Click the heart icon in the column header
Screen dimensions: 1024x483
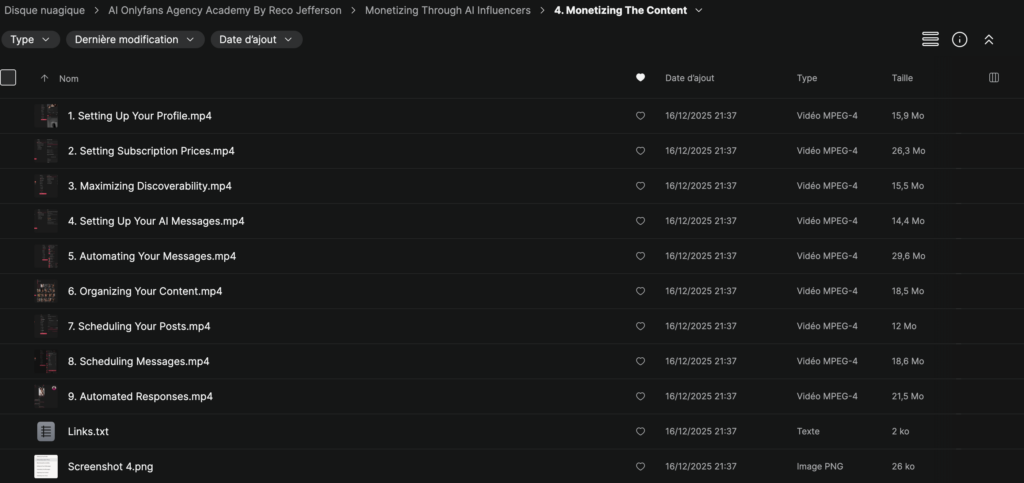coord(640,78)
